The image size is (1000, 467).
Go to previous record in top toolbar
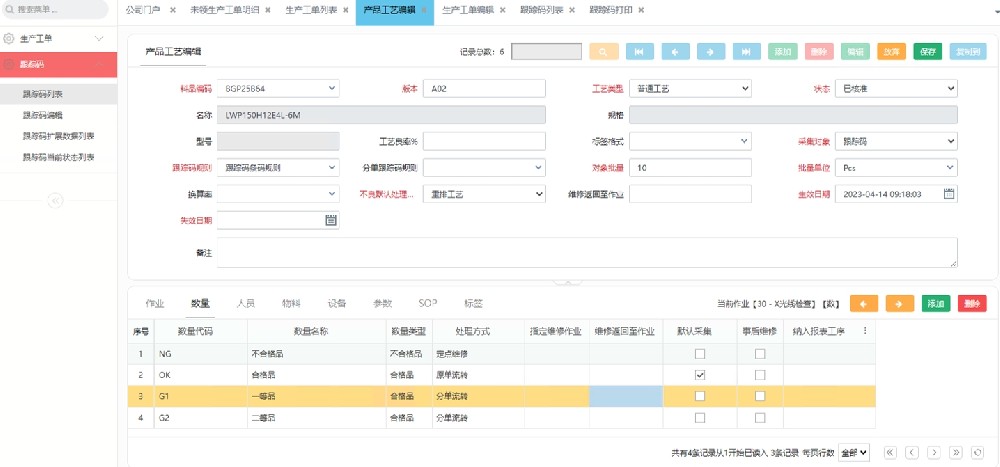[675, 52]
